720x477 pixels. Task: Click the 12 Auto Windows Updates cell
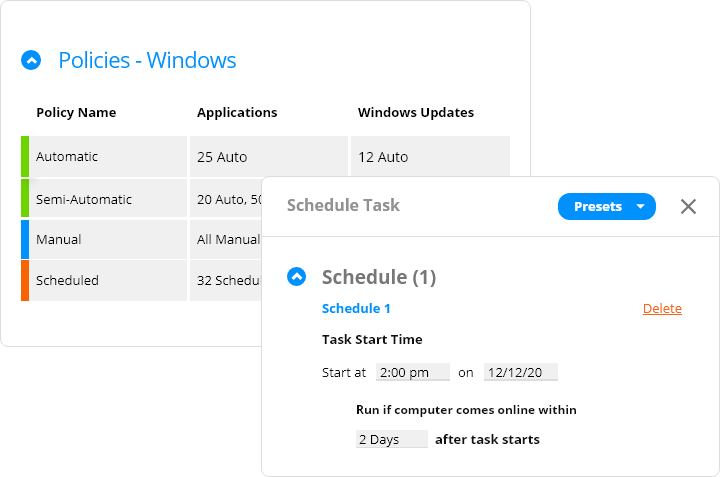point(430,157)
